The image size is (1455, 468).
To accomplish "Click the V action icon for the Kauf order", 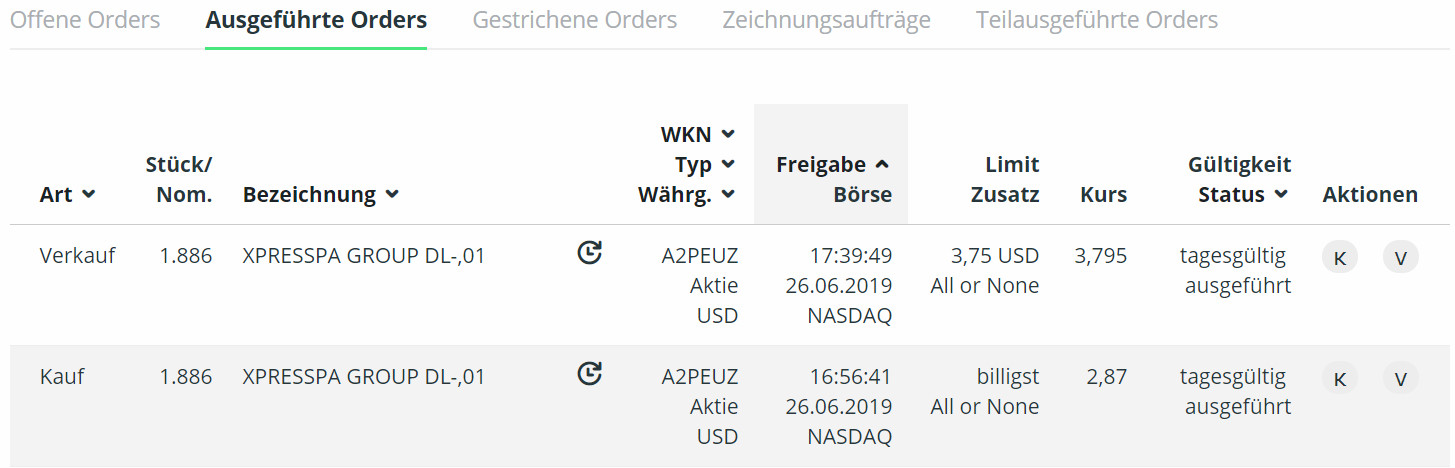I will pyautogui.click(x=1401, y=379).
